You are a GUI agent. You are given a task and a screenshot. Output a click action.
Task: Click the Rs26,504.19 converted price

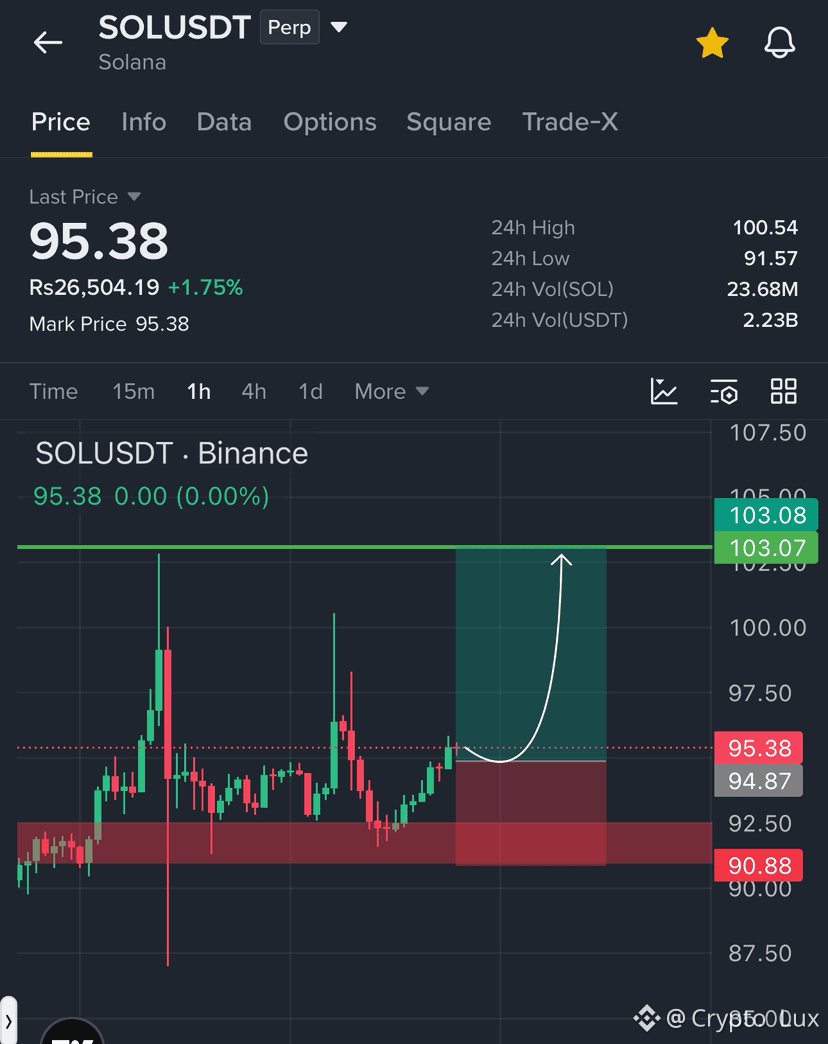coord(95,288)
